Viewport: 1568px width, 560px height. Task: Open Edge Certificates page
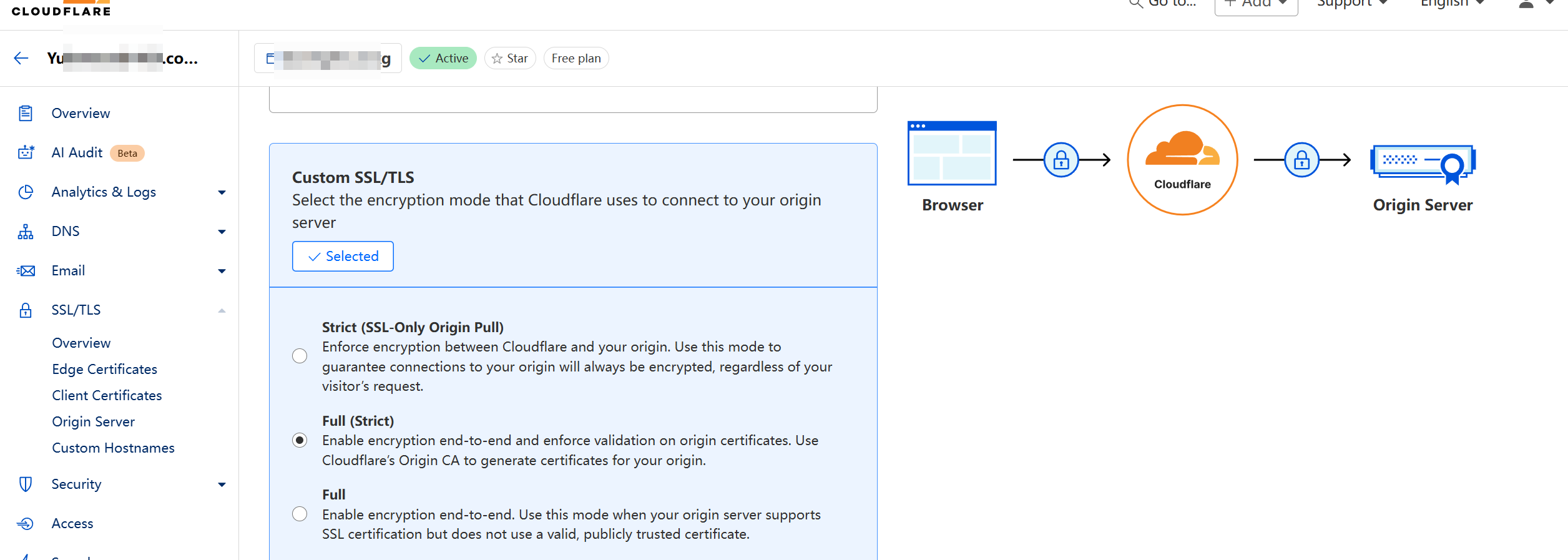click(104, 370)
